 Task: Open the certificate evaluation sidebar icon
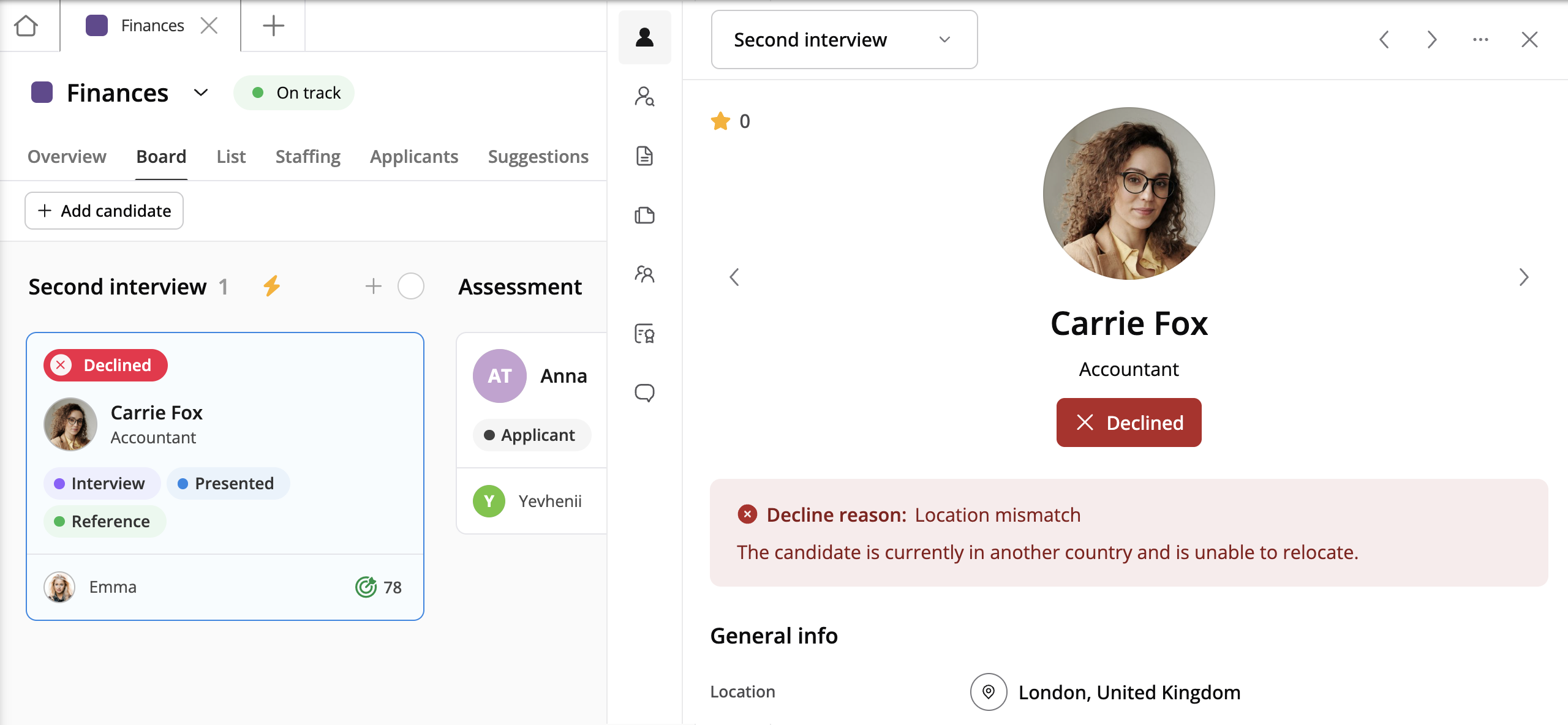(644, 333)
